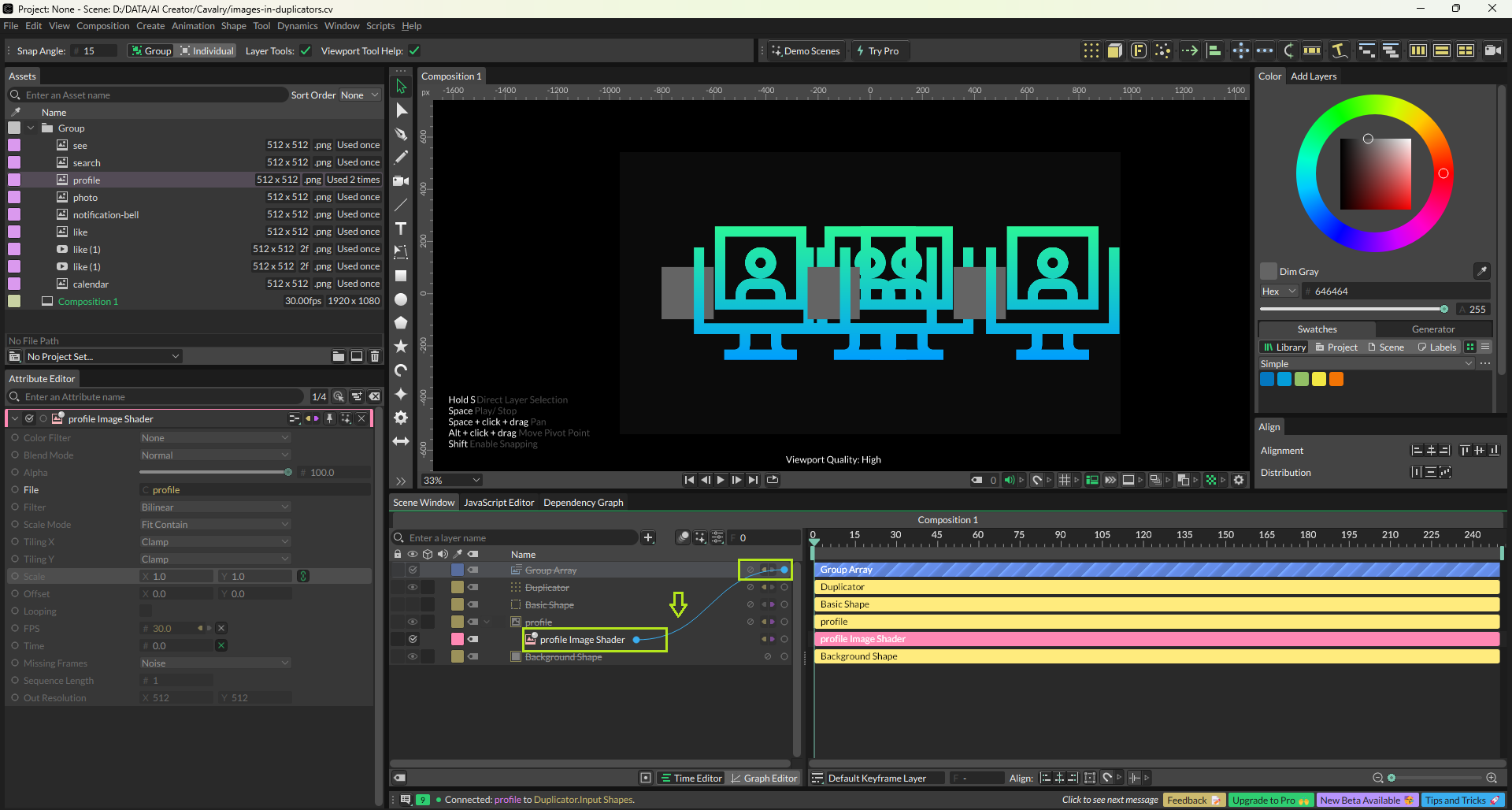Select the Polygon shape tool

(401, 322)
